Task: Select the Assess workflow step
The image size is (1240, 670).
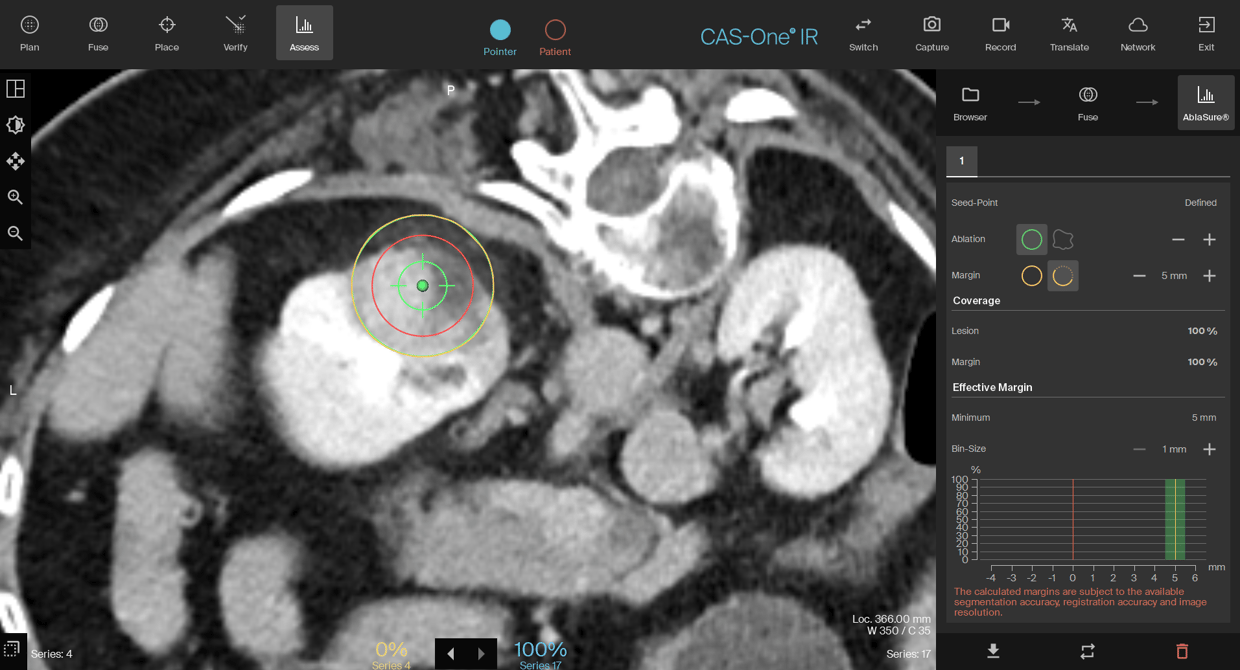Action: pos(304,33)
